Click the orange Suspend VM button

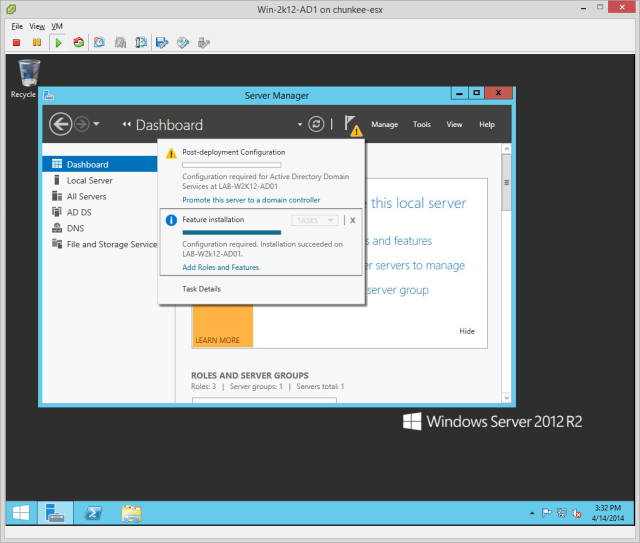(x=37, y=42)
